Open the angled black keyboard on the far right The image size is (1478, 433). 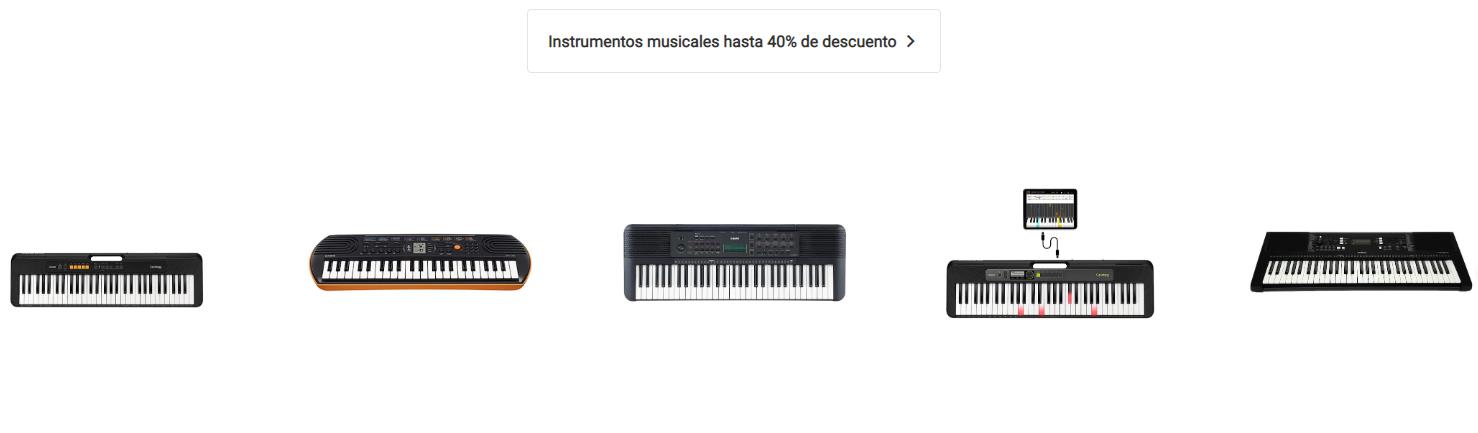click(1362, 261)
